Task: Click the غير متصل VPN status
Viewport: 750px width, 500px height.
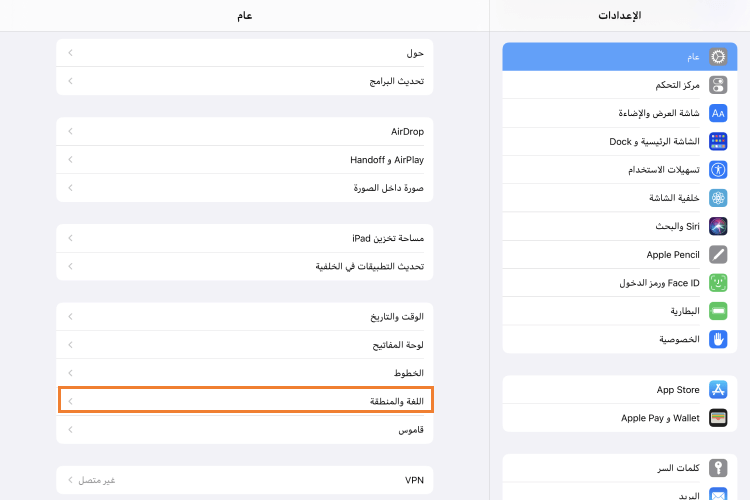Action: (97, 480)
